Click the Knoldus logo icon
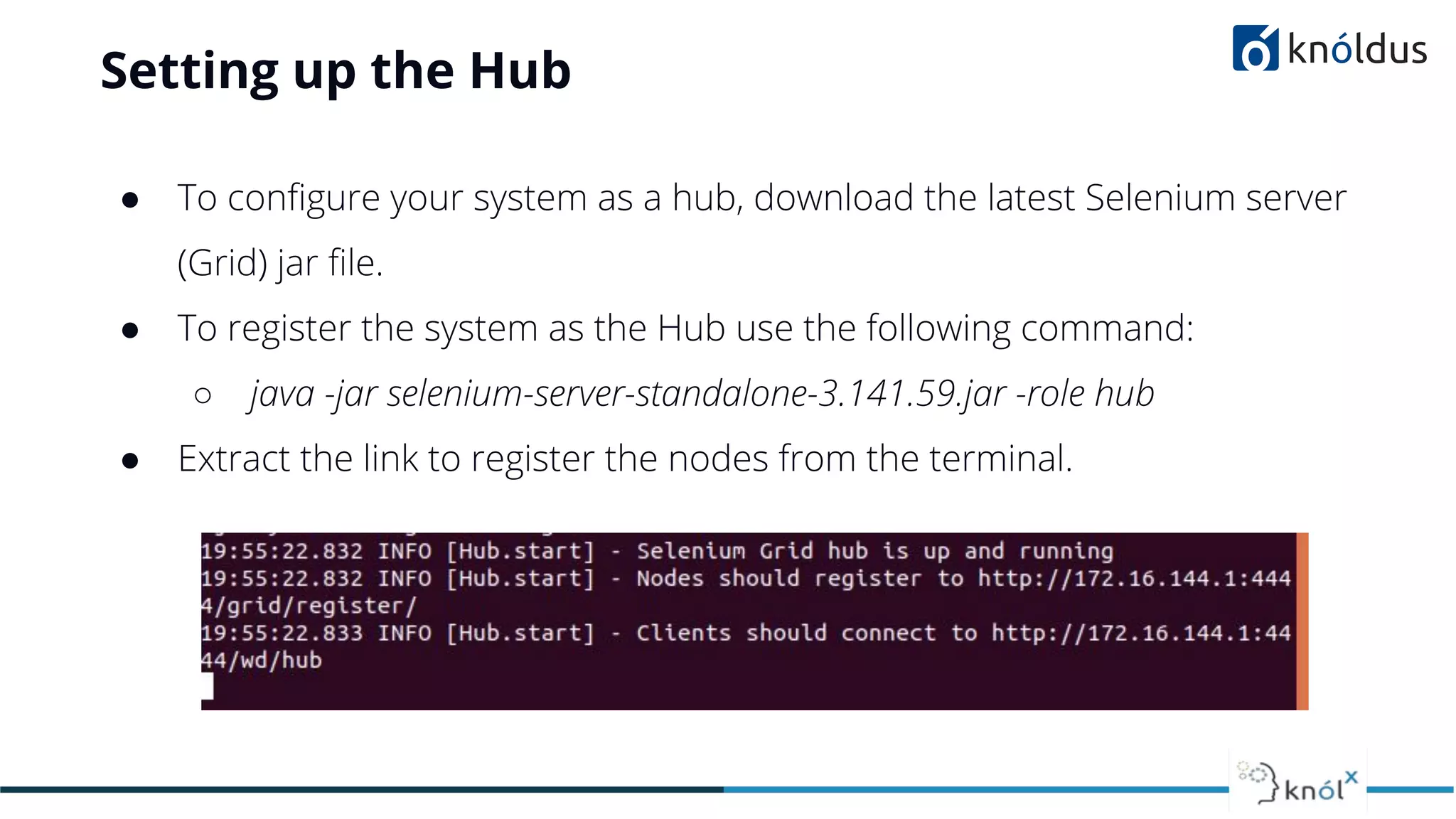 pyautogui.click(x=1255, y=48)
